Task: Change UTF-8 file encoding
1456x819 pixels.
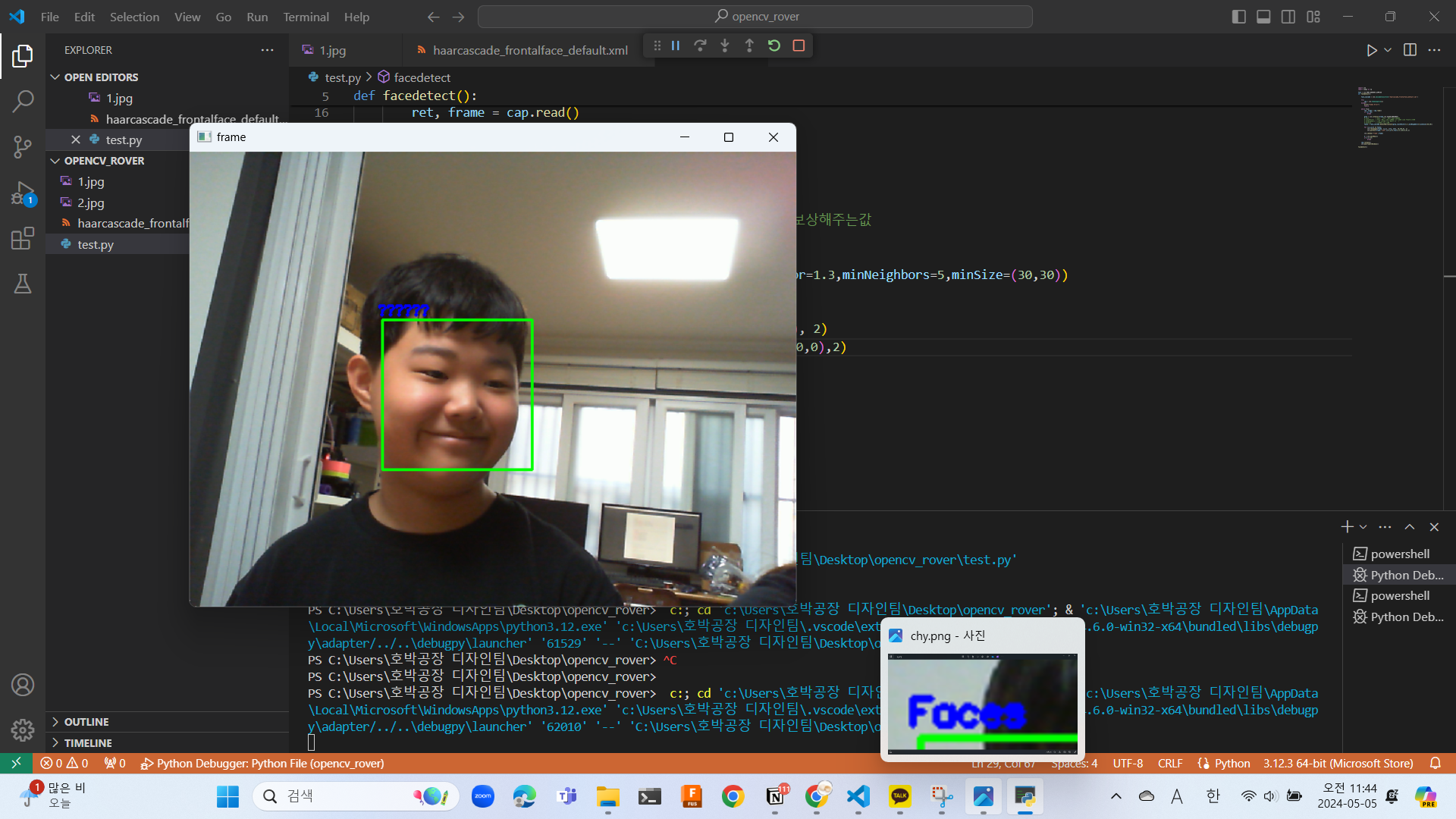Action: point(1128,763)
